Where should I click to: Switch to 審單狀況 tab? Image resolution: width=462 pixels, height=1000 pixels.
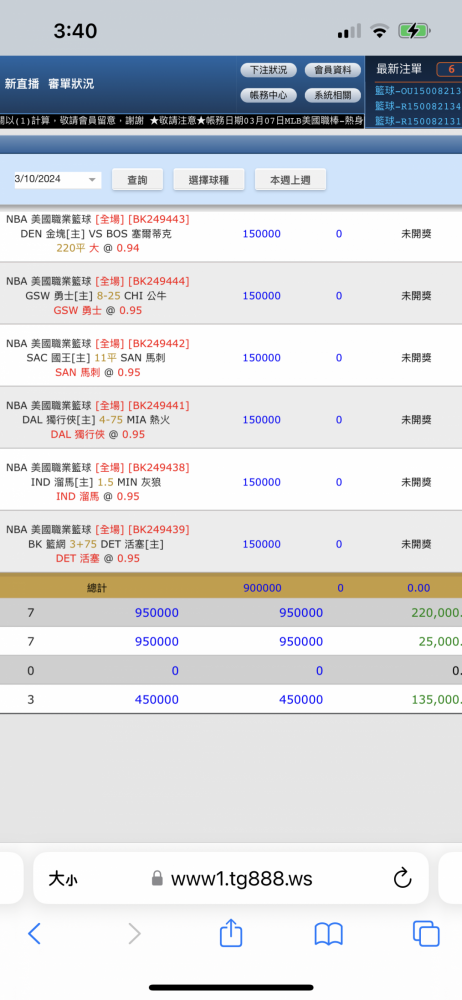tap(71, 84)
